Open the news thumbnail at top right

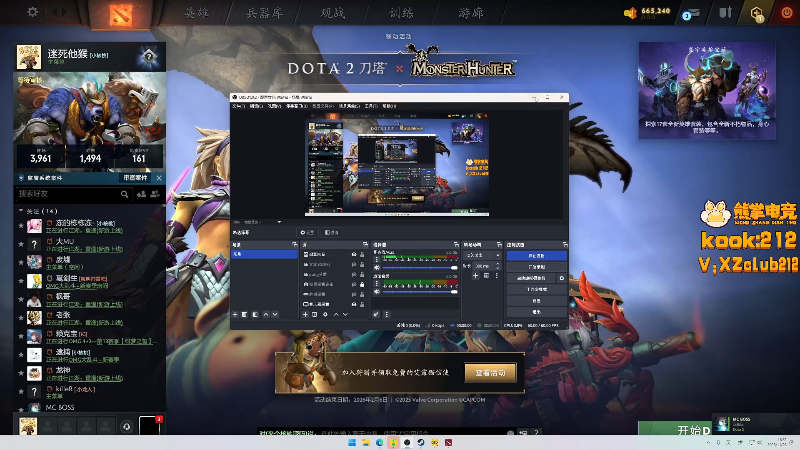707,90
